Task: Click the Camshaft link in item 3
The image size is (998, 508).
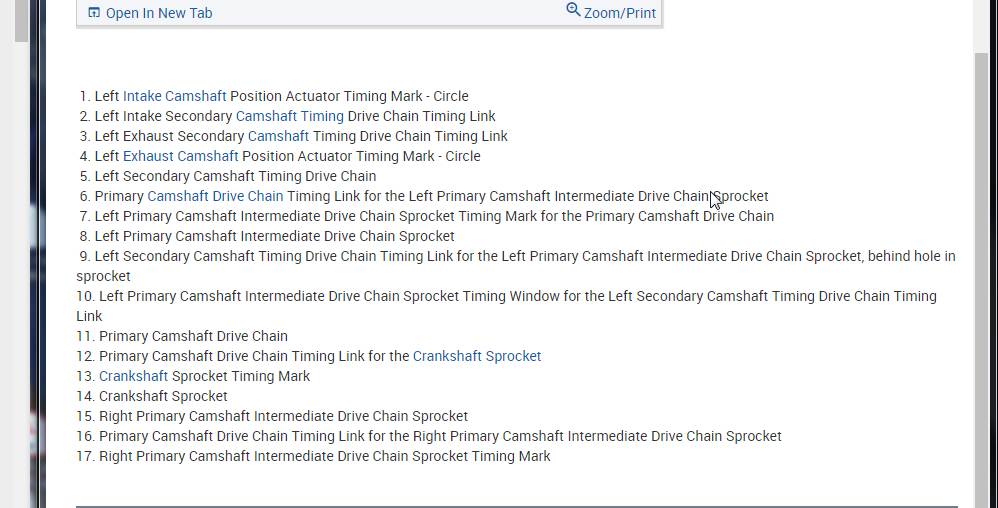Action: click(278, 136)
